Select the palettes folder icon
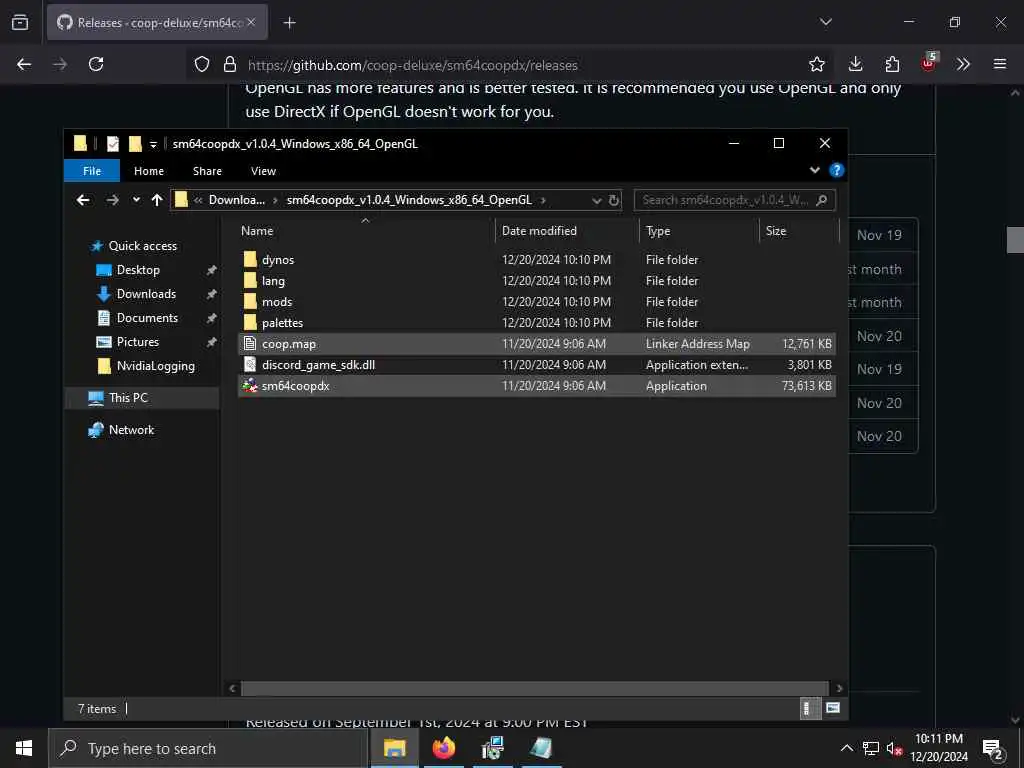The image size is (1024, 768). (250, 323)
